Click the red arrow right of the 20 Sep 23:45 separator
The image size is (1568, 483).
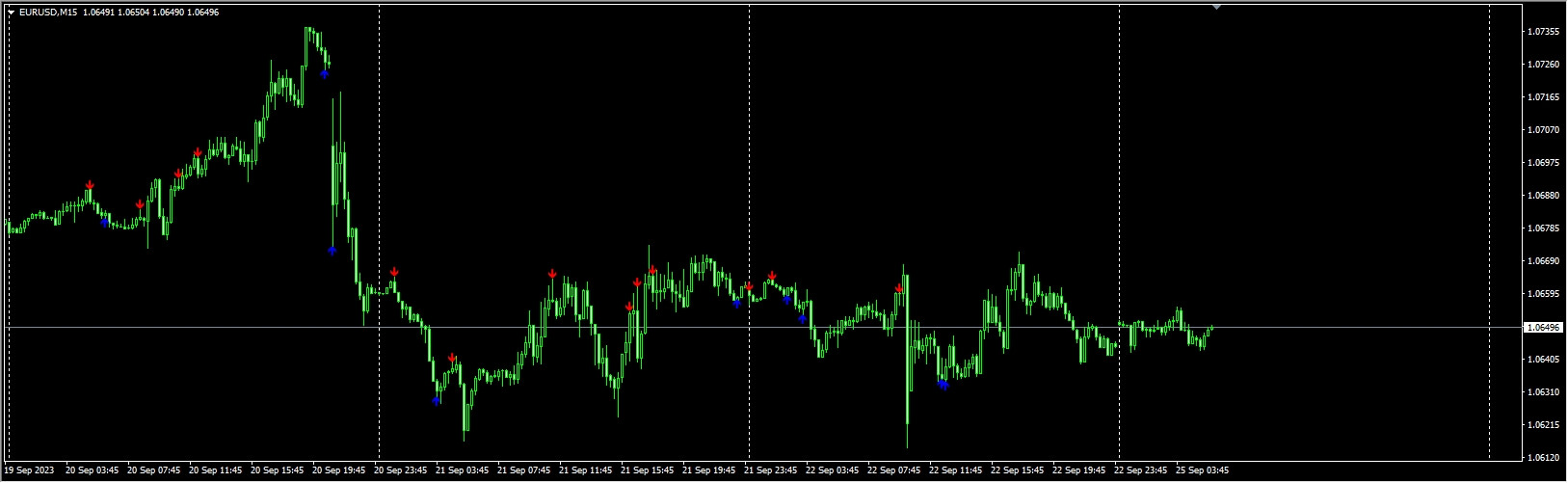pyautogui.click(x=394, y=272)
